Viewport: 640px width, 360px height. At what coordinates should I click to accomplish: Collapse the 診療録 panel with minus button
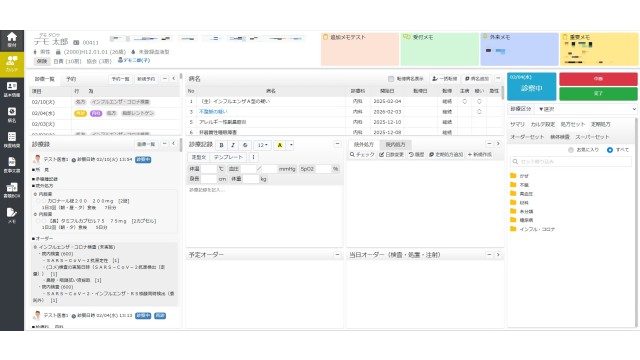pyautogui.click(x=164, y=144)
